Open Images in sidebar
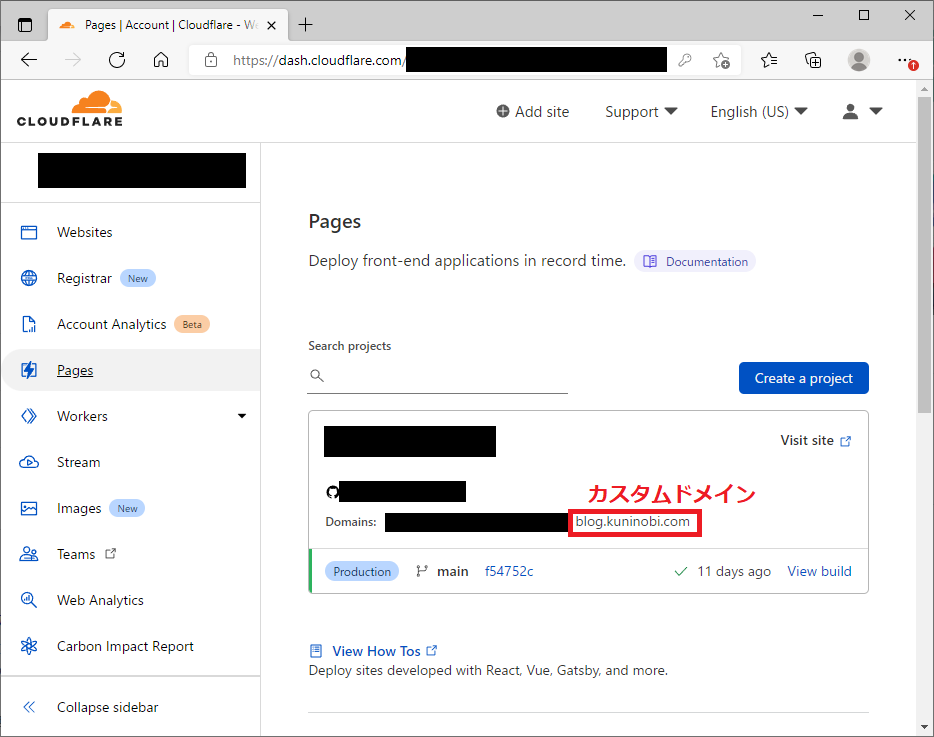The width and height of the screenshot is (934, 737). (x=79, y=508)
